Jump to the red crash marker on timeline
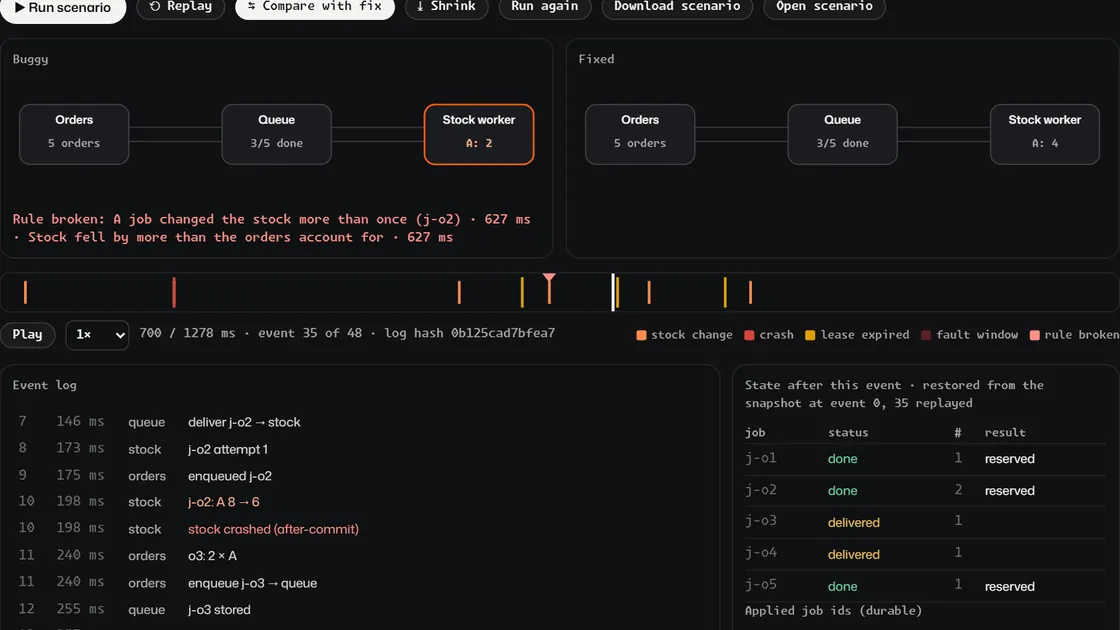Image resolution: width=1120 pixels, height=630 pixels. [x=174, y=292]
